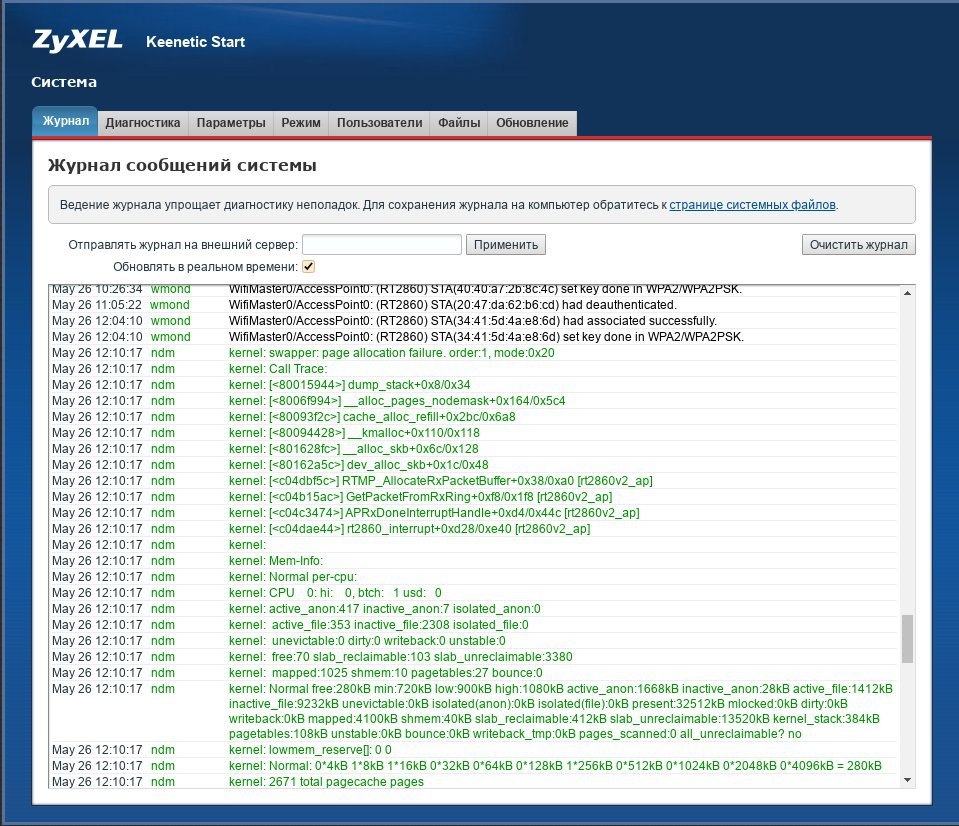Image resolution: width=959 pixels, height=826 pixels.
Task: Click the __kmalloc+0x110/0x118 entry
Action: [x=474, y=432]
